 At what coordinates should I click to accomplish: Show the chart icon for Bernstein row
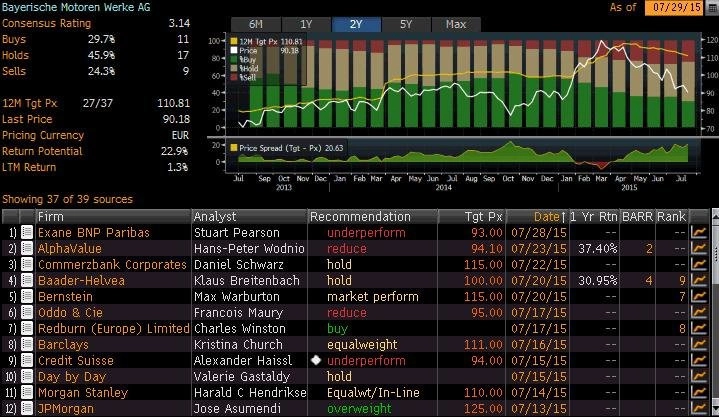point(699,296)
